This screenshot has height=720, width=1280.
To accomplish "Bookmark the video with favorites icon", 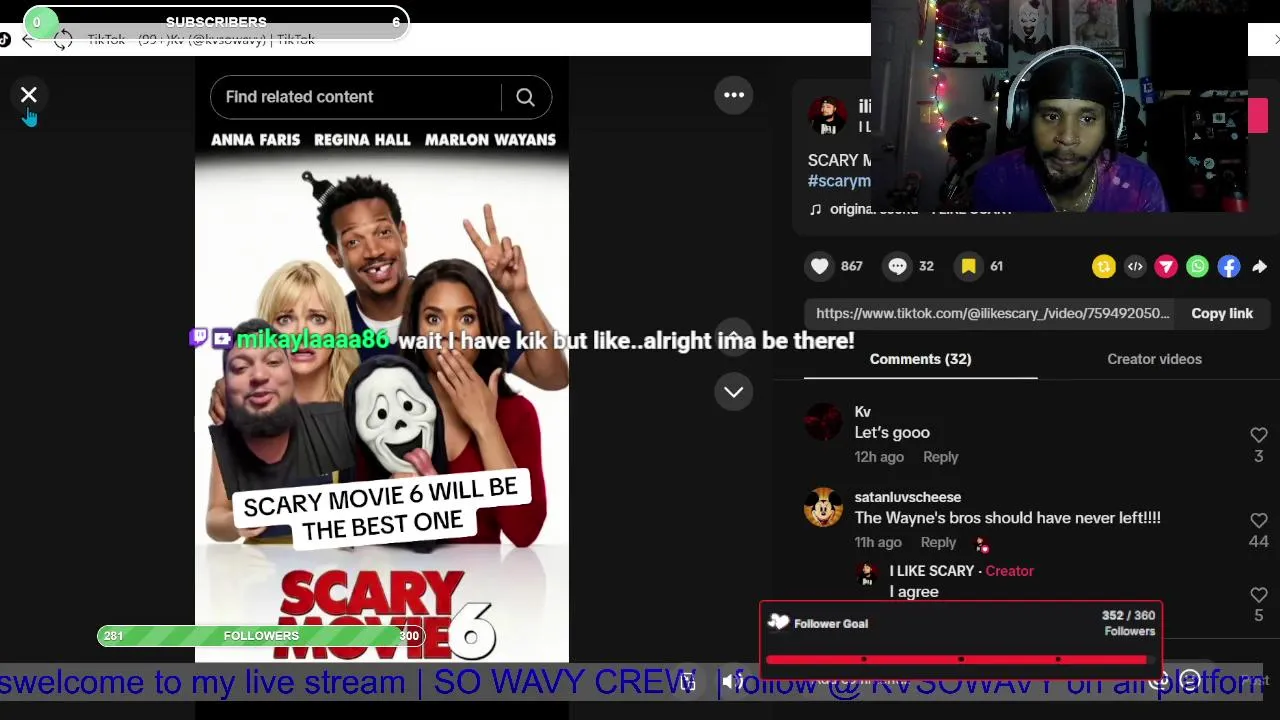I will 968,266.
